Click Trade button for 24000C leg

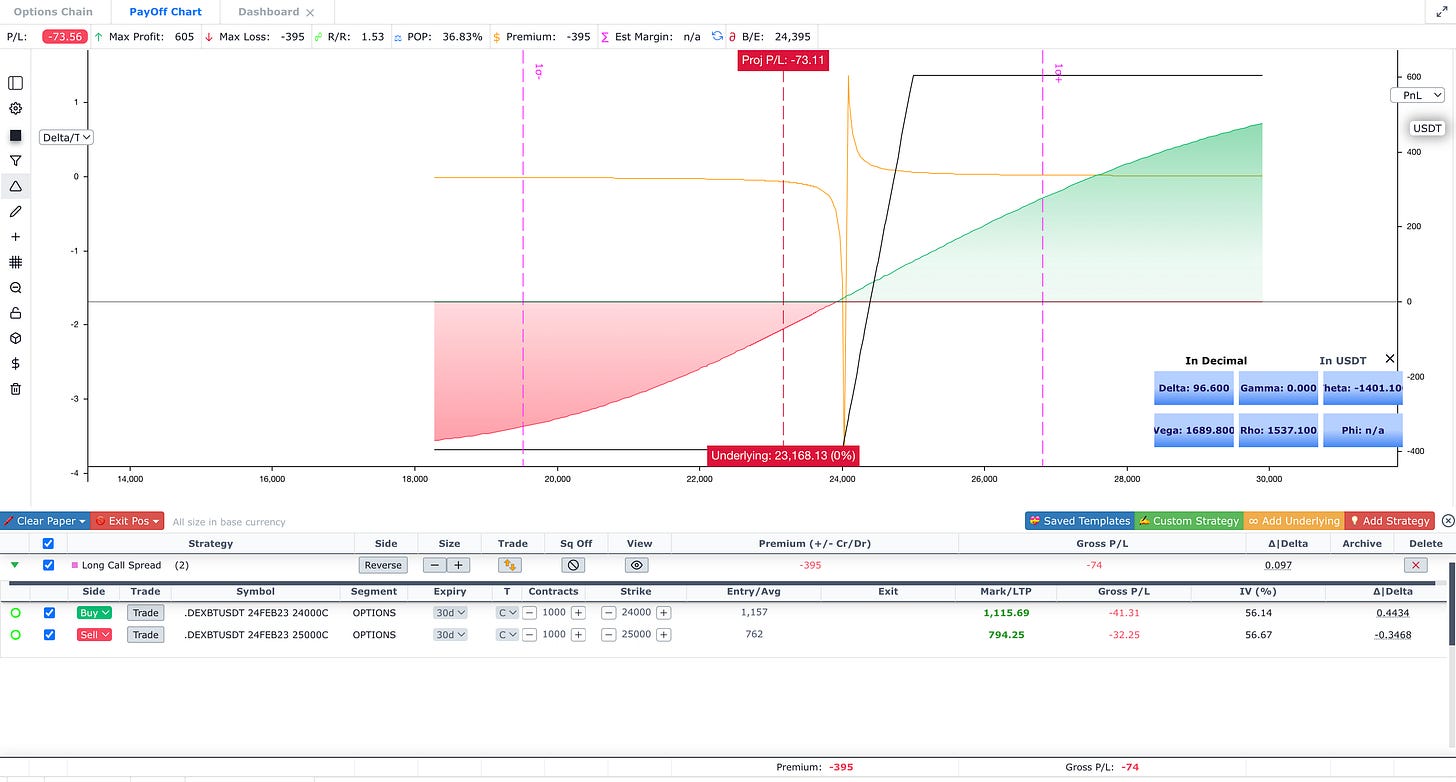(x=146, y=613)
